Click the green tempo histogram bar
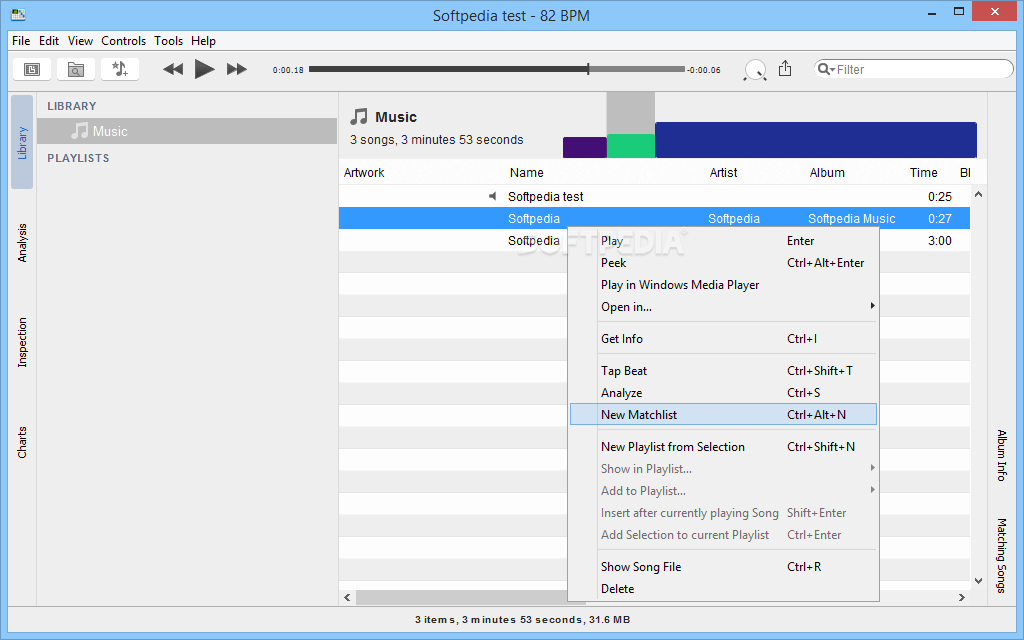The height and width of the screenshot is (640, 1024). [x=631, y=146]
